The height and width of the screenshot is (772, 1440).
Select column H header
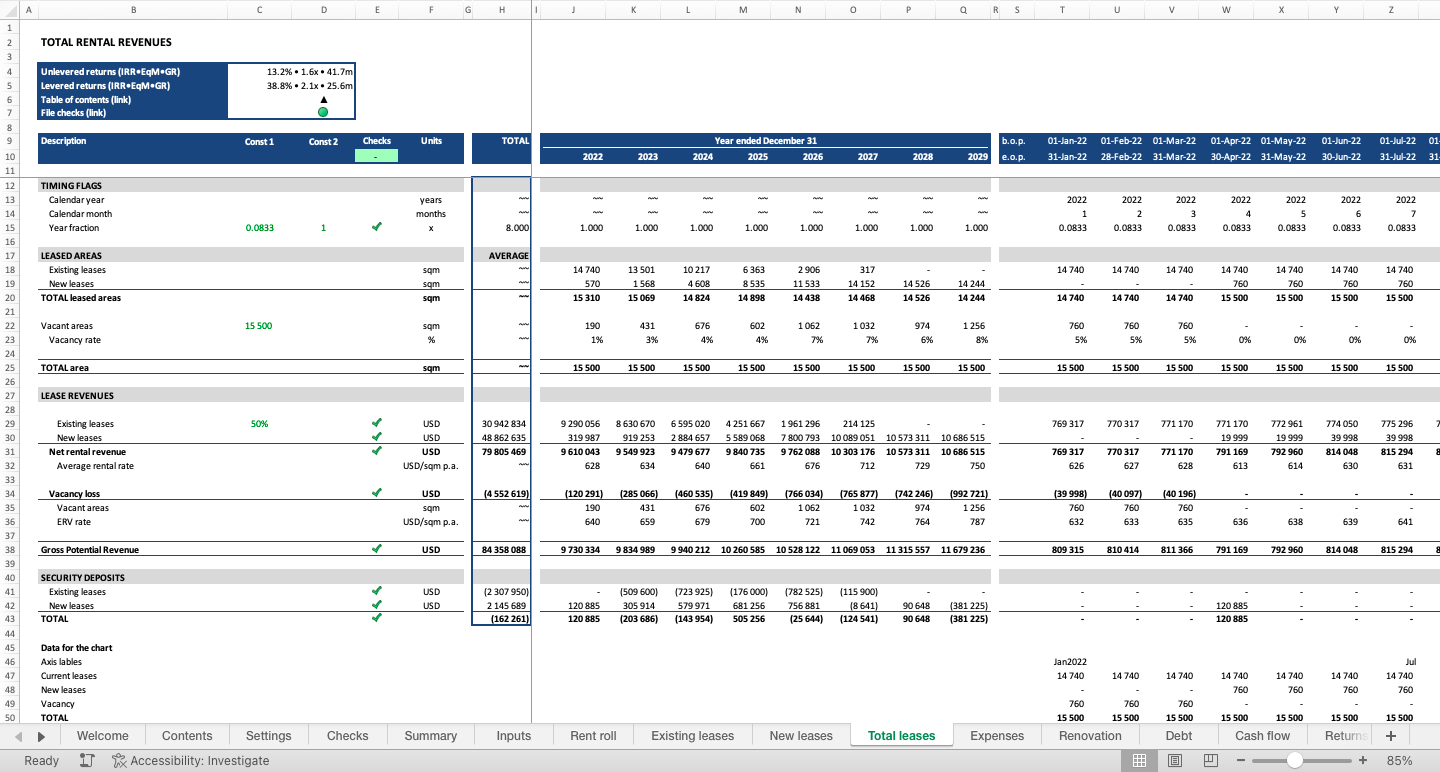pos(501,10)
